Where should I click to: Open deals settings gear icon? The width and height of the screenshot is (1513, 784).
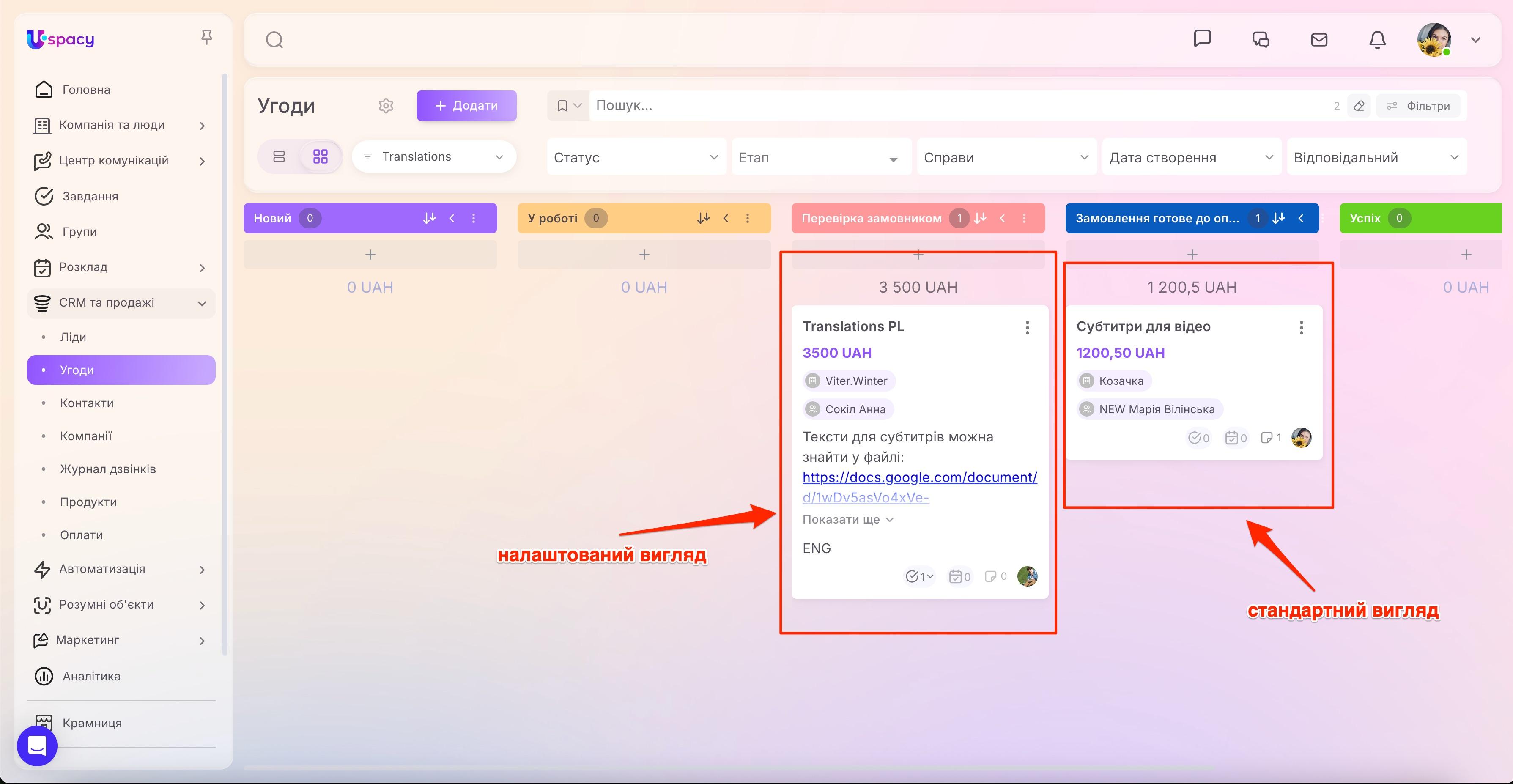[386, 106]
